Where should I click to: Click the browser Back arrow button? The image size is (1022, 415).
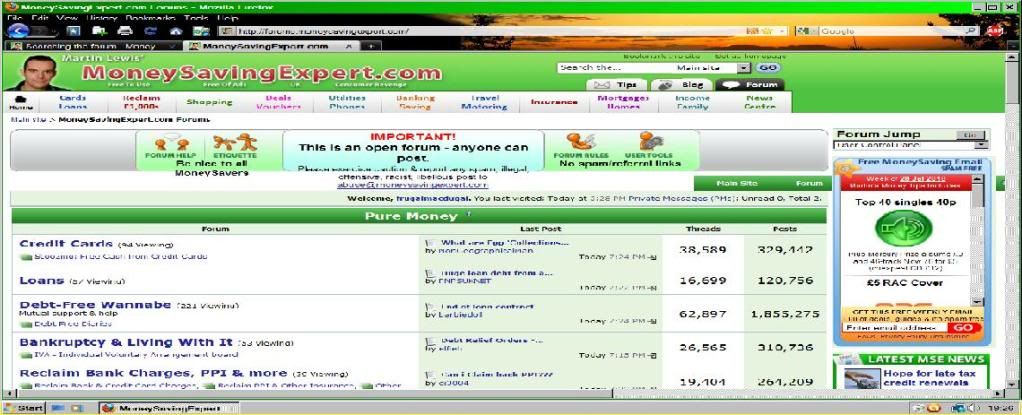click(x=18, y=31)
